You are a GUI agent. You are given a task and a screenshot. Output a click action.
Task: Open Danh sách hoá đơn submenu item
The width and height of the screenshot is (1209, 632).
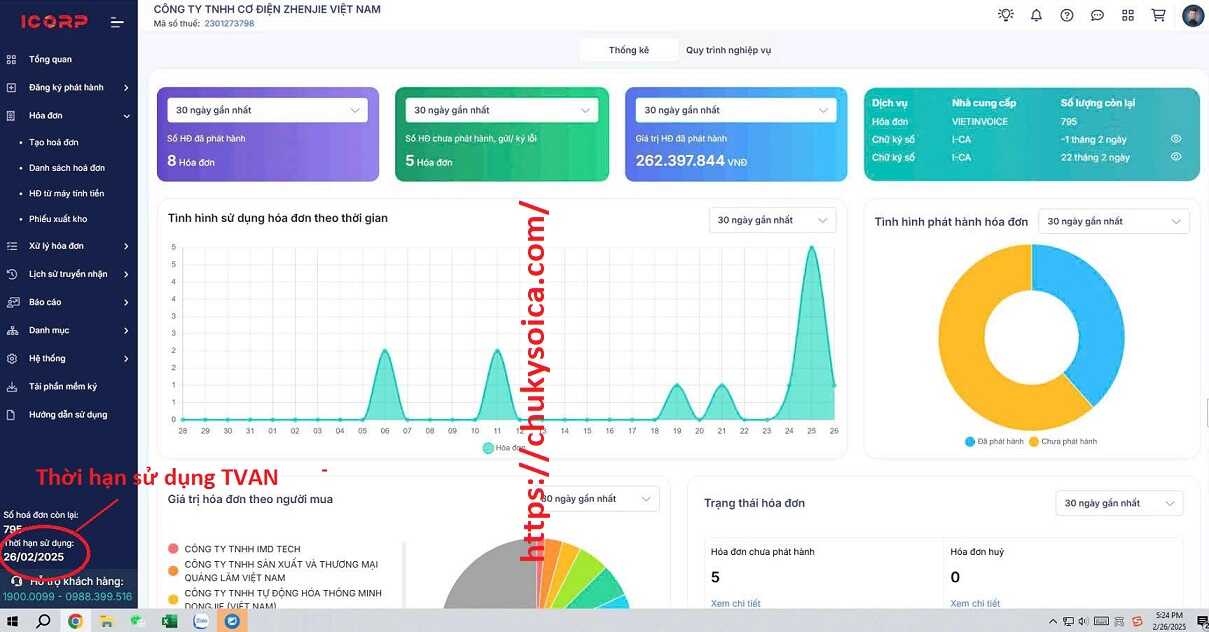tap(67, 168)
